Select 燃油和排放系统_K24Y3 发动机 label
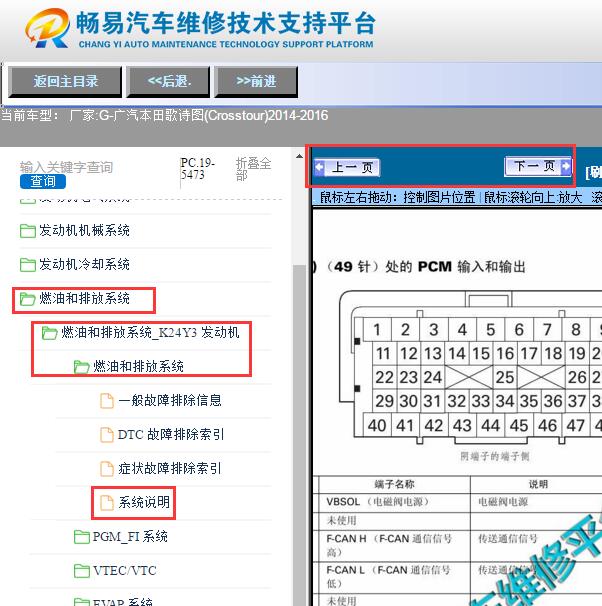The height and width of the screenshot is (606, 602). [x=150, y=333]
